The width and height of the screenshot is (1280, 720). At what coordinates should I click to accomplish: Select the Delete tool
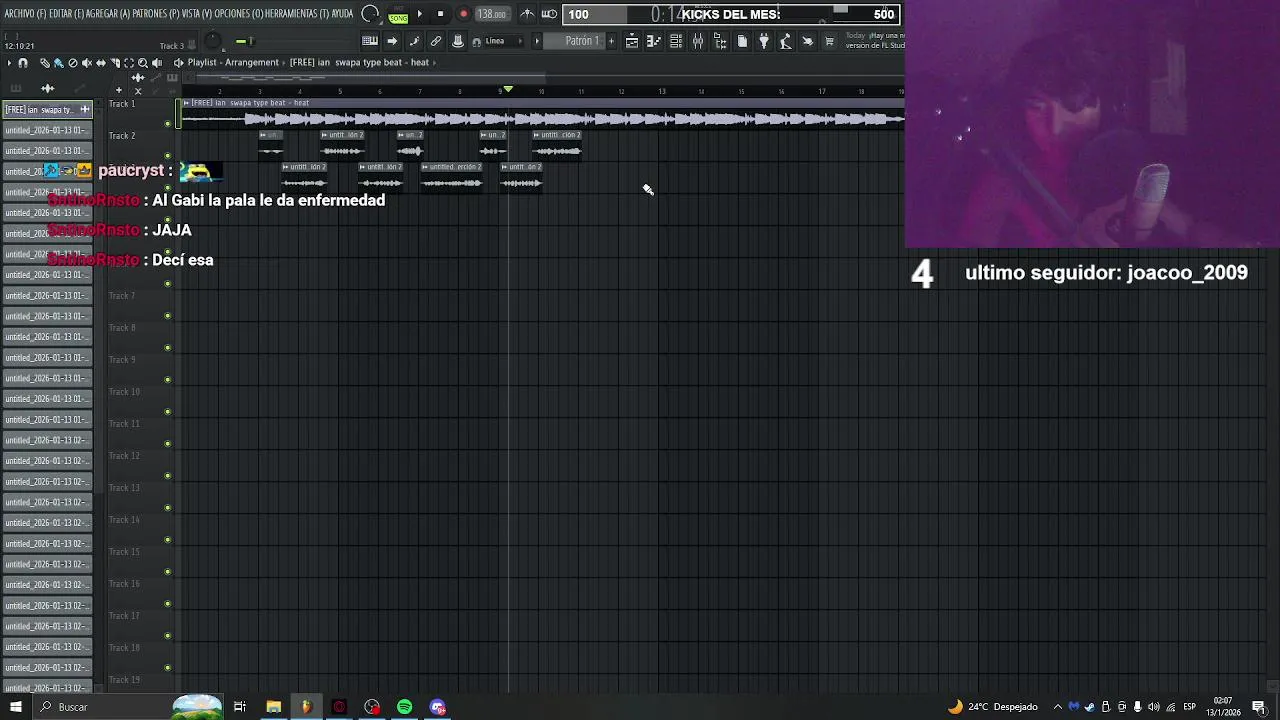72,63
